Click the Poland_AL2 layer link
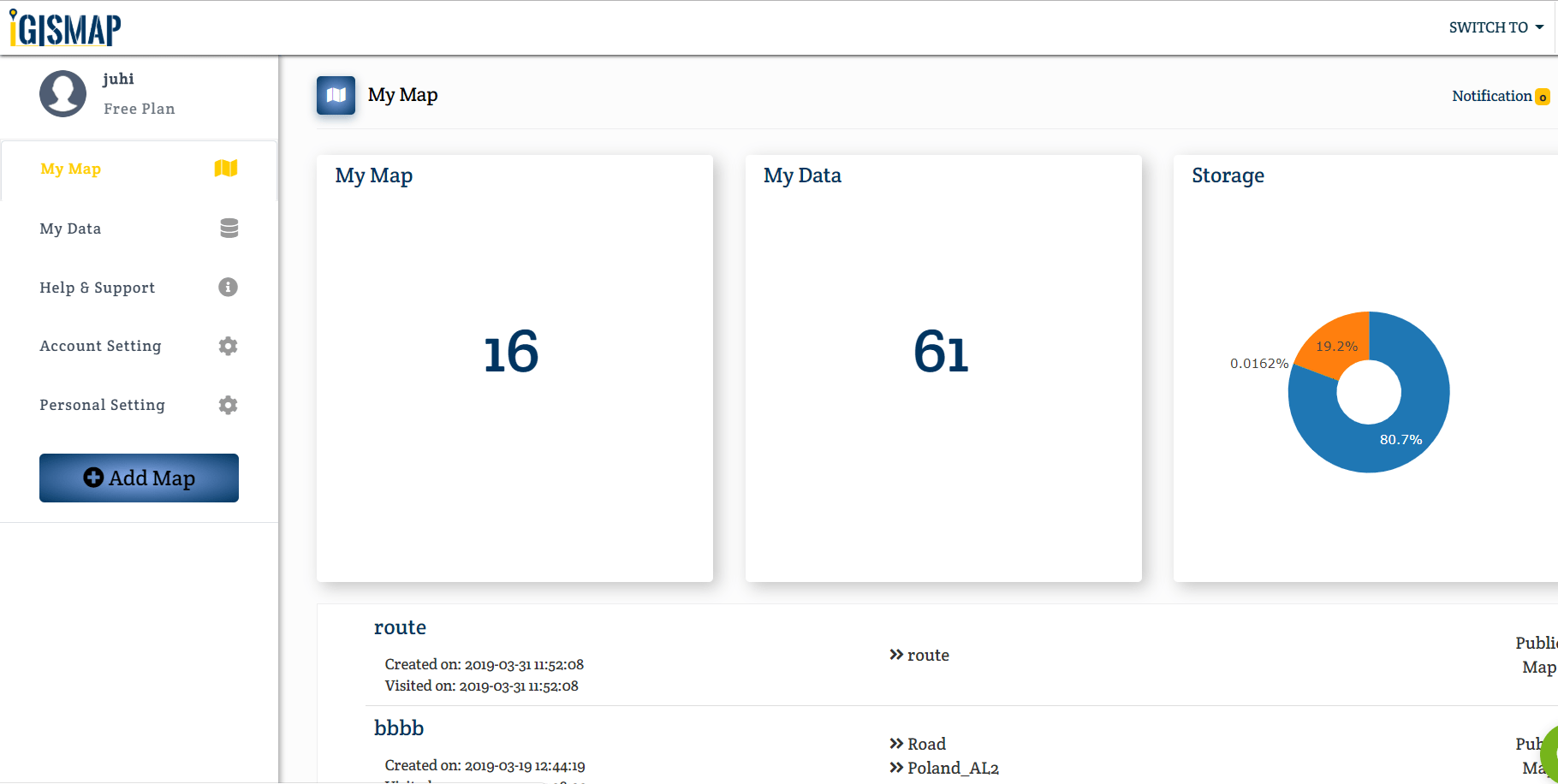 pos(953,768)
